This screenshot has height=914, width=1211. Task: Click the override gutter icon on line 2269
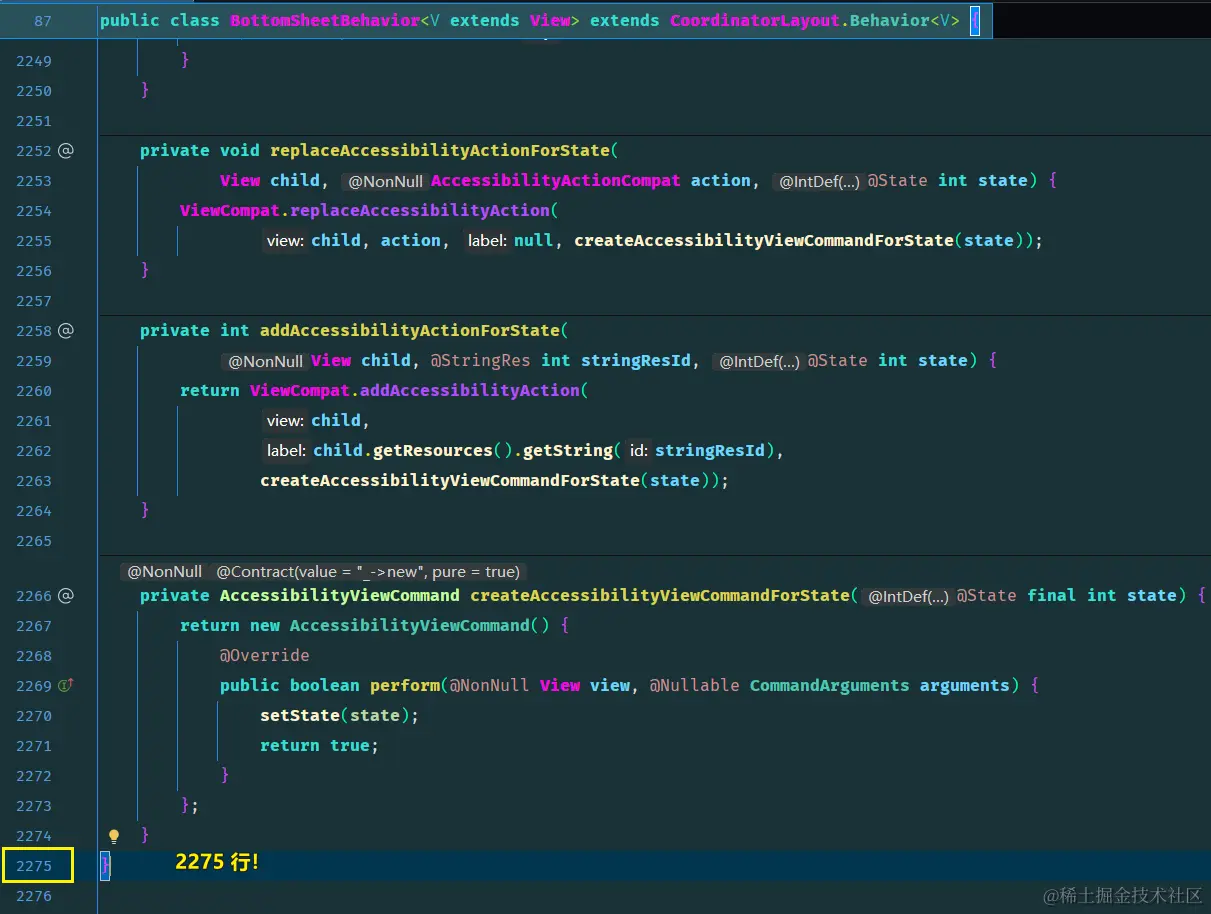click(66, 686)
